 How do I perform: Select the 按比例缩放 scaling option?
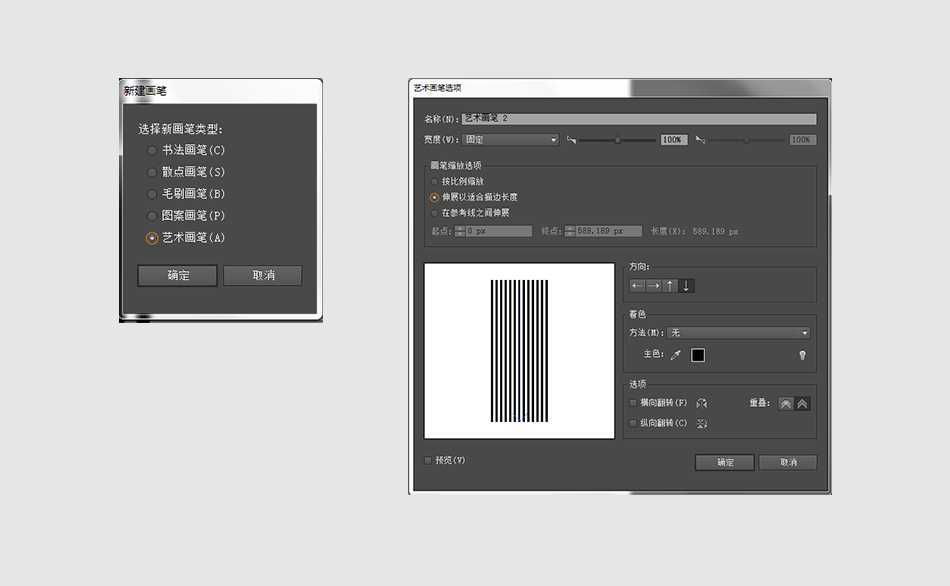pos(434,181)
